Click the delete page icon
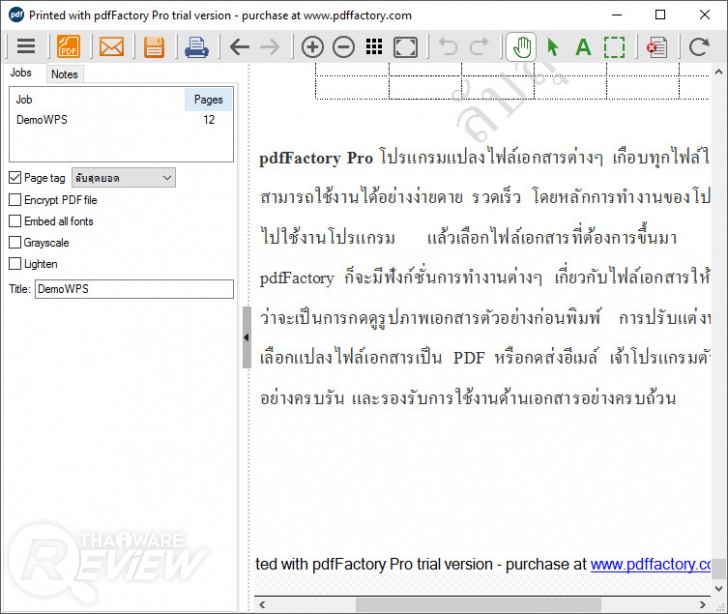 point(657,47)
